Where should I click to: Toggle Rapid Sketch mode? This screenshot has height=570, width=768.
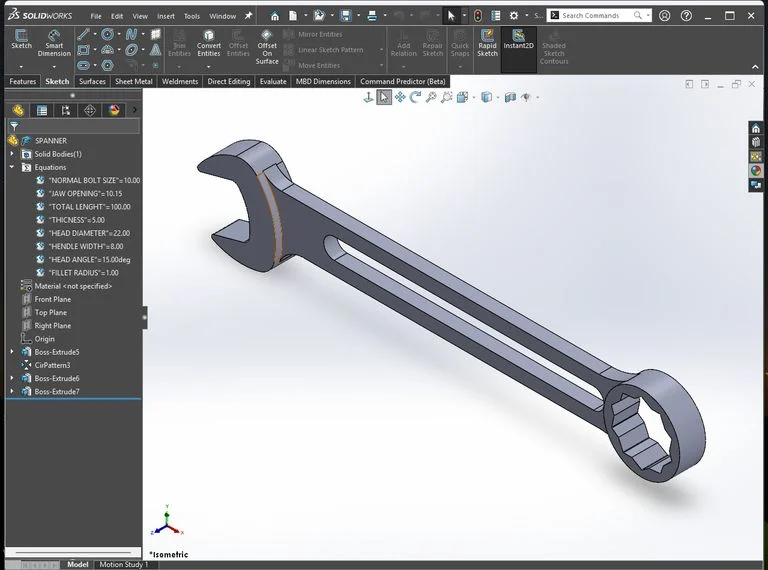487,43
